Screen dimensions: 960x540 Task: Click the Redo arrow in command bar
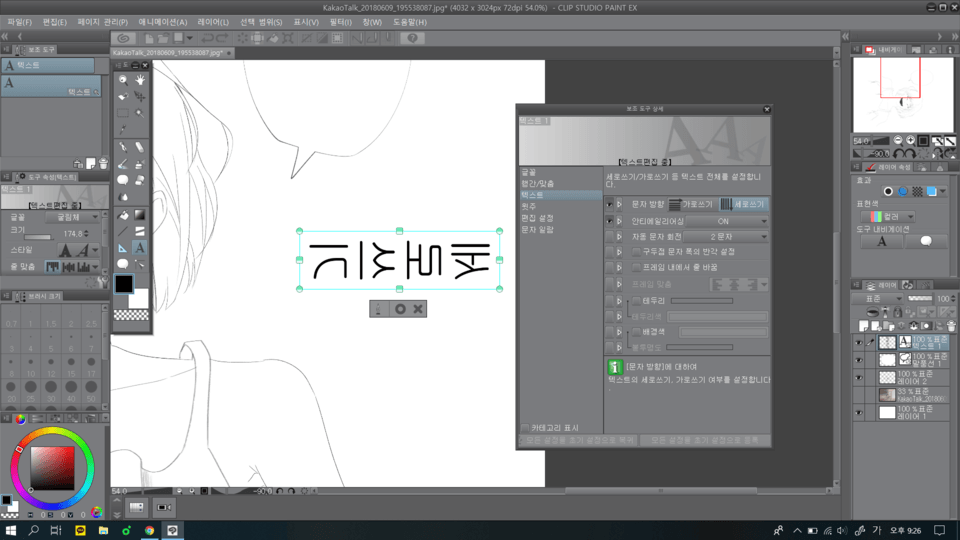tap(222, 38)
